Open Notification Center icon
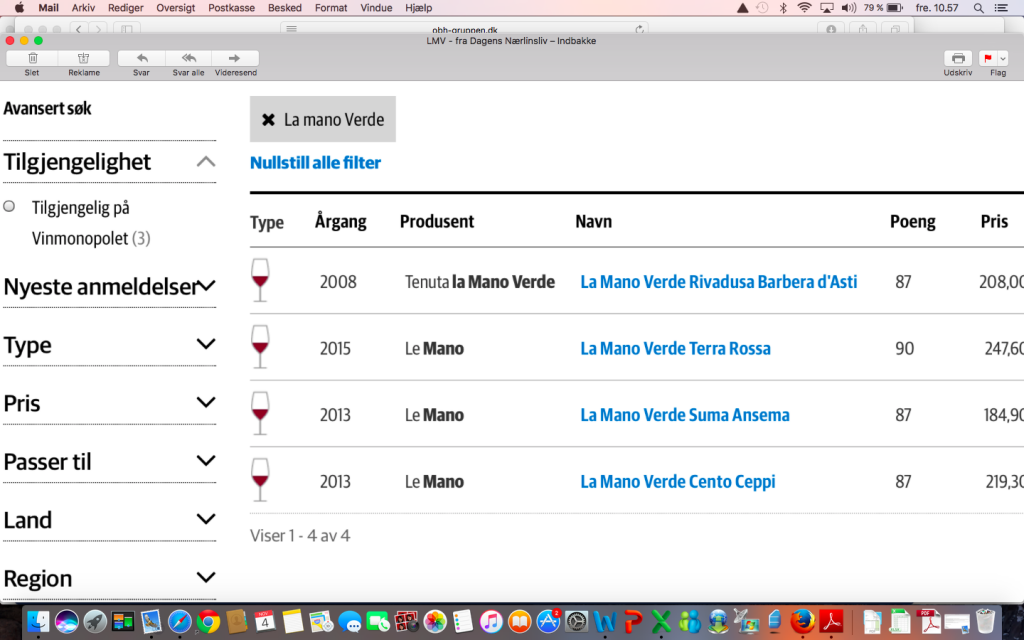 [1000, 8]
